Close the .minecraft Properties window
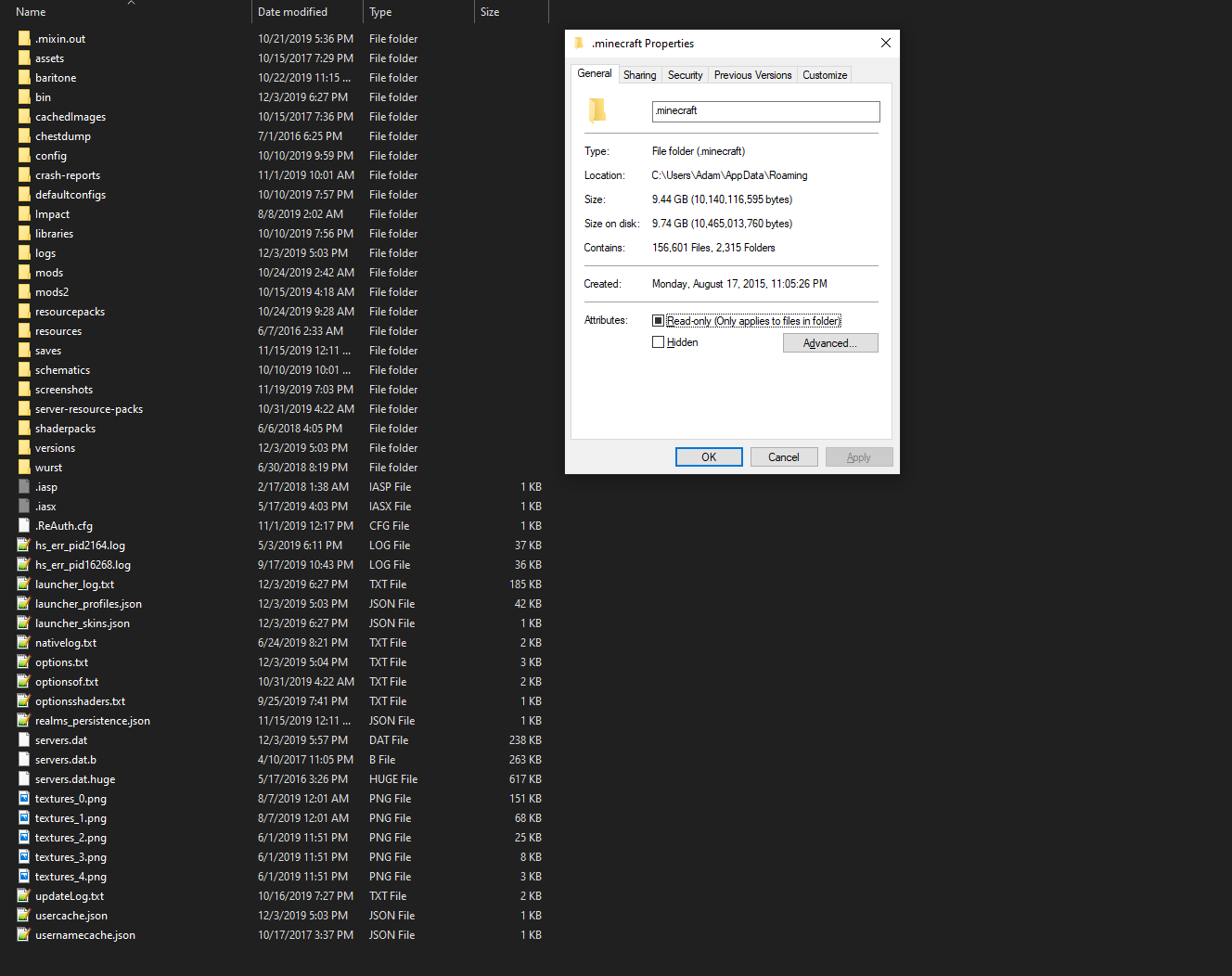The width and height of the screenshot is (1232, 976). [885, 43]
